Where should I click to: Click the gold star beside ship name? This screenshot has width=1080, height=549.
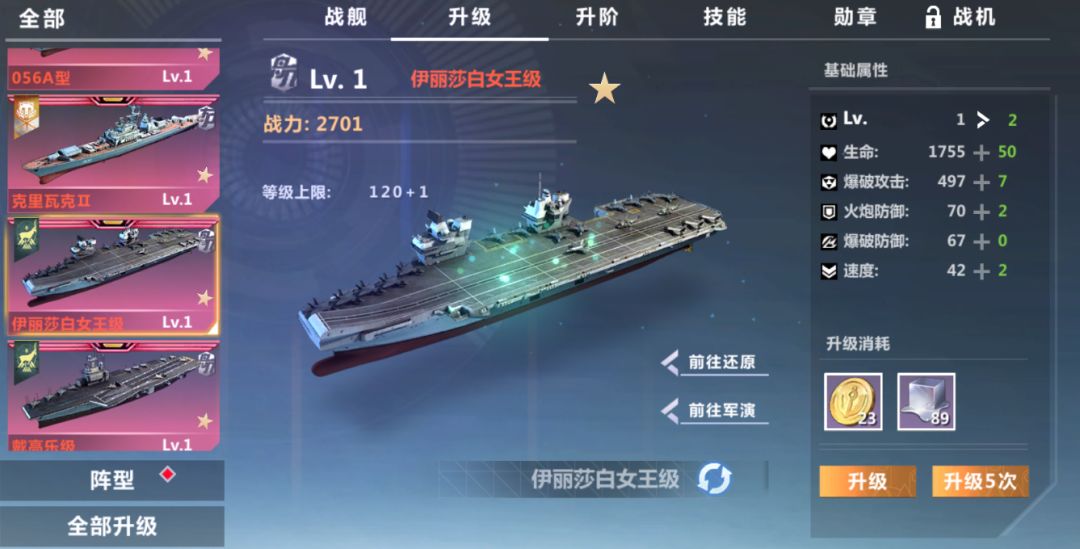(604, 89)
